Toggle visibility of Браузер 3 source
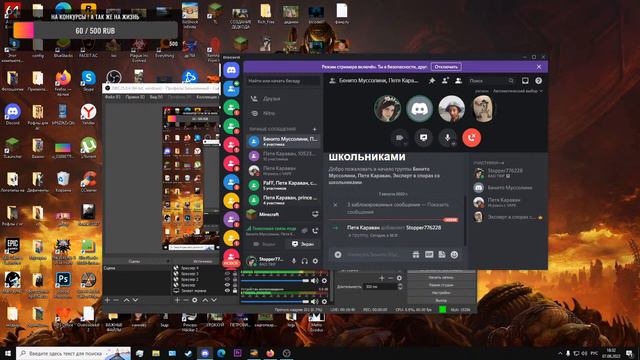Screen dimensions: 640x360 click(x=227, y=274)
